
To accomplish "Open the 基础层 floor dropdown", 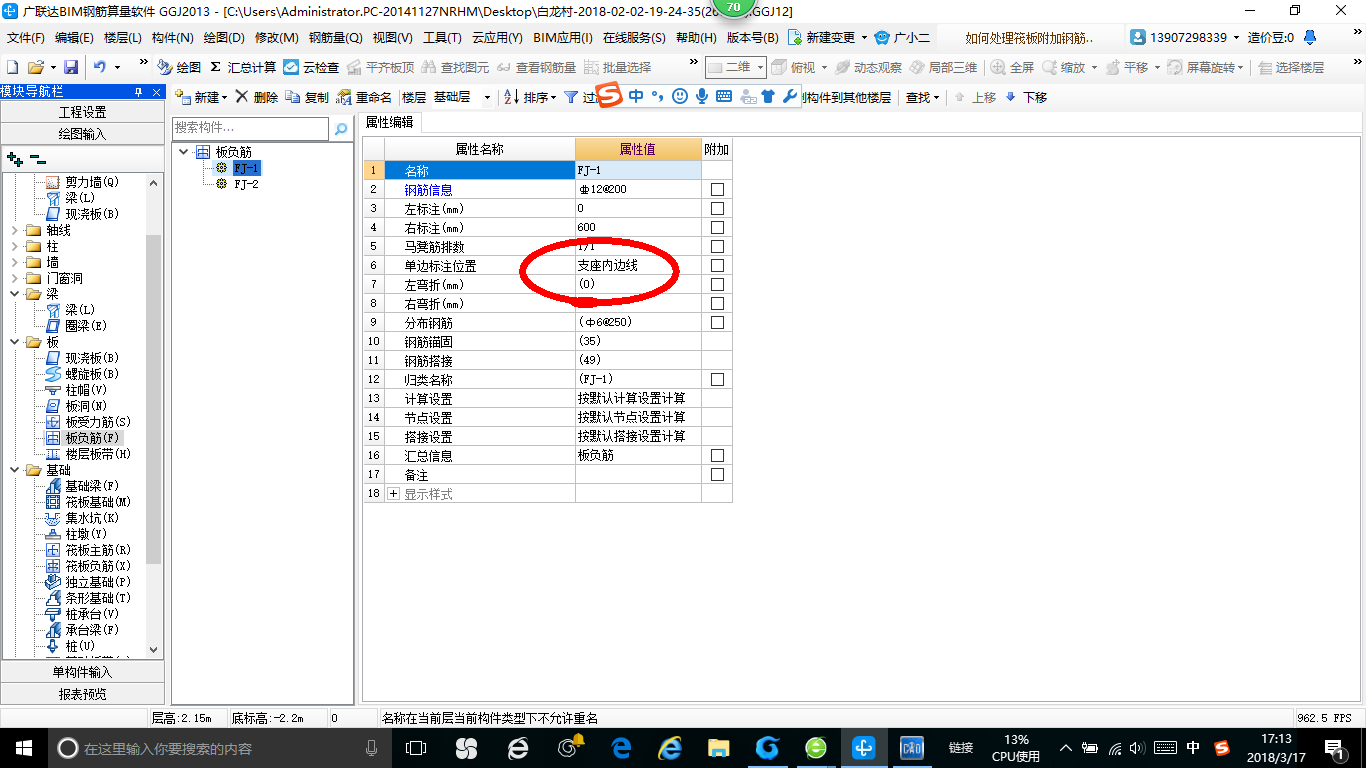I will coord(487,97).
